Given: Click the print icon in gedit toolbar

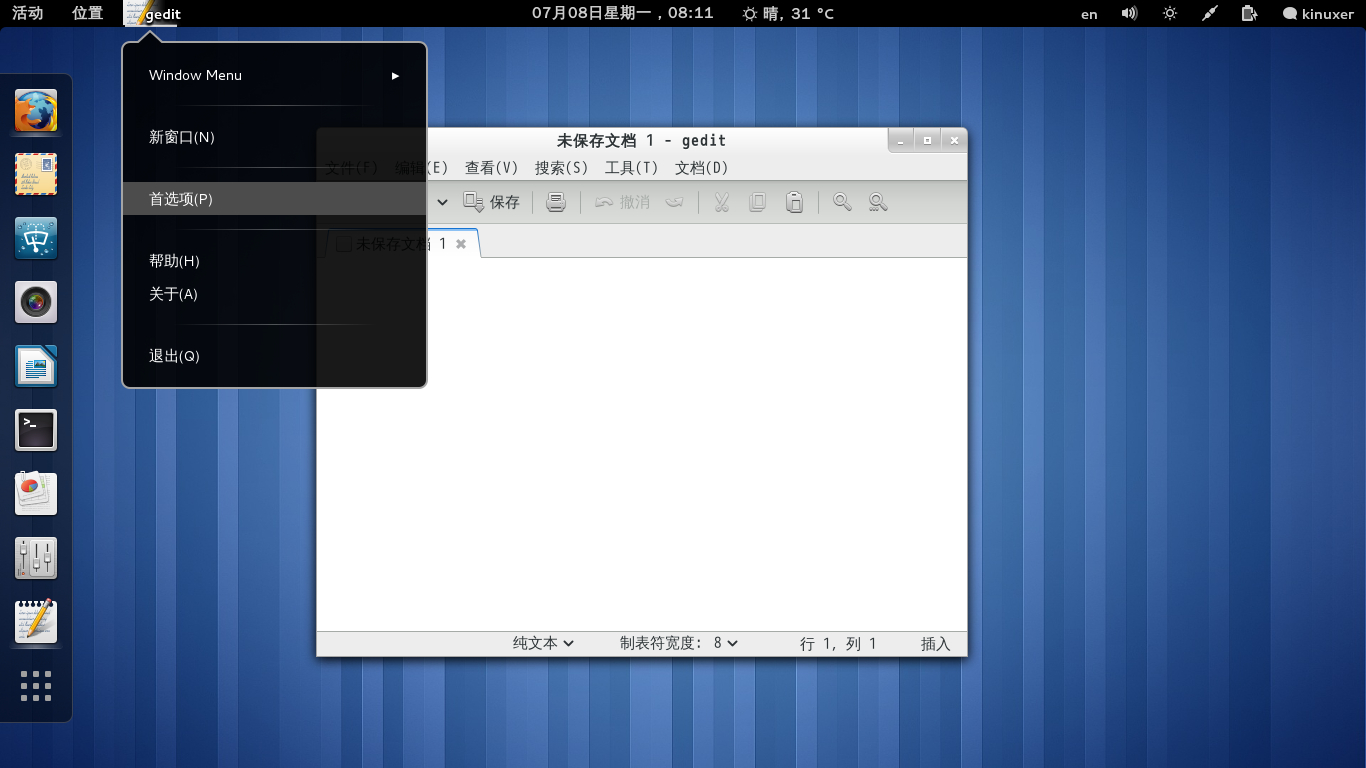Looking at the screenshot, I should coord(557,202).
